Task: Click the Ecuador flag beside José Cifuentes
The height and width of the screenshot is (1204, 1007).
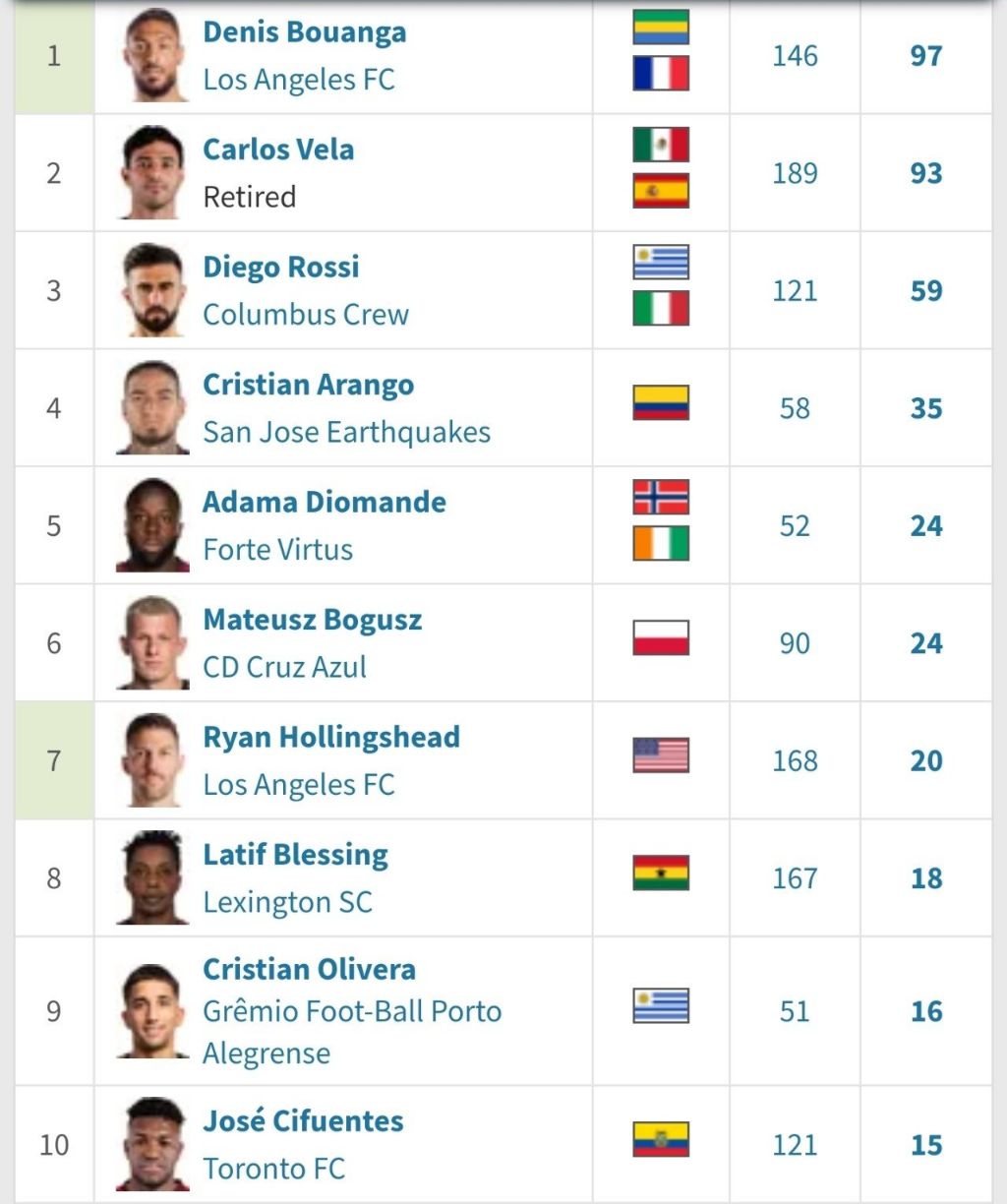Action: (x=660, y=1140)
